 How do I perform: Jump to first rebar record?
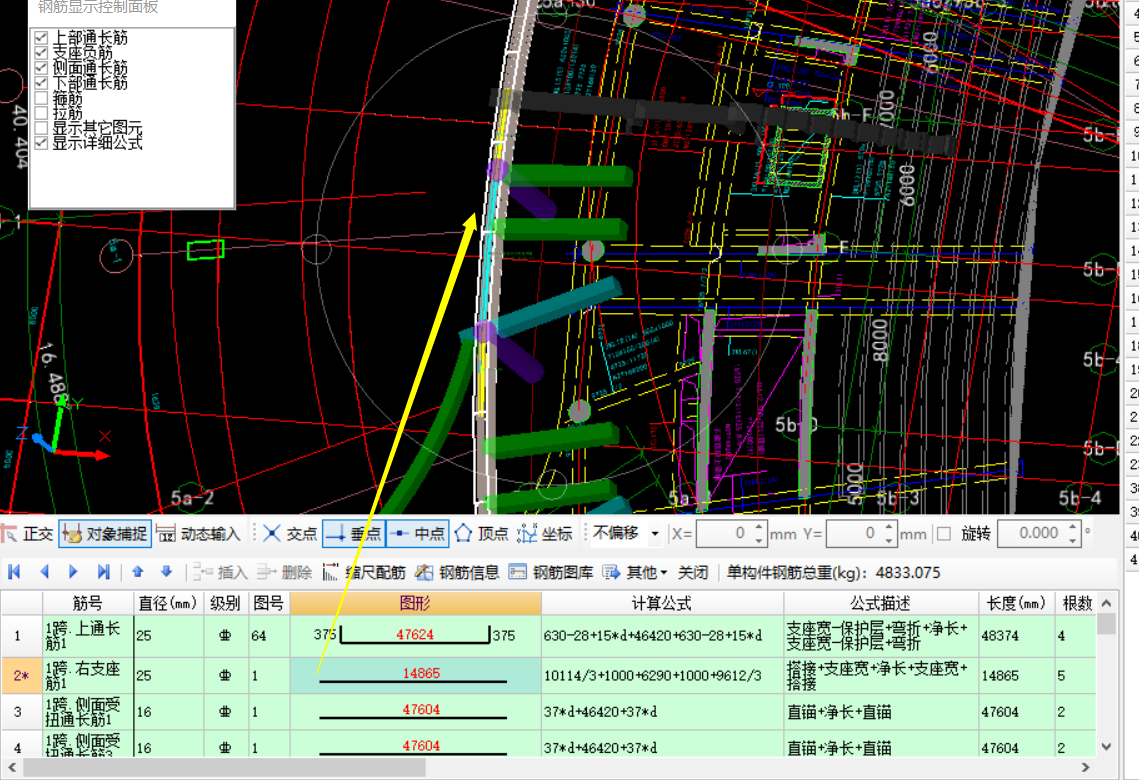15,572
